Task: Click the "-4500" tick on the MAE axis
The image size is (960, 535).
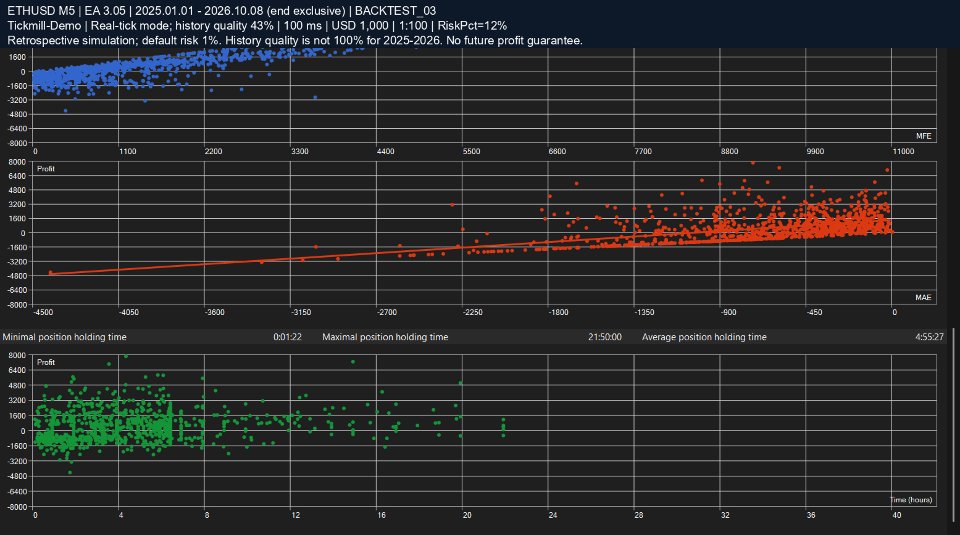Action: point(43,312)
